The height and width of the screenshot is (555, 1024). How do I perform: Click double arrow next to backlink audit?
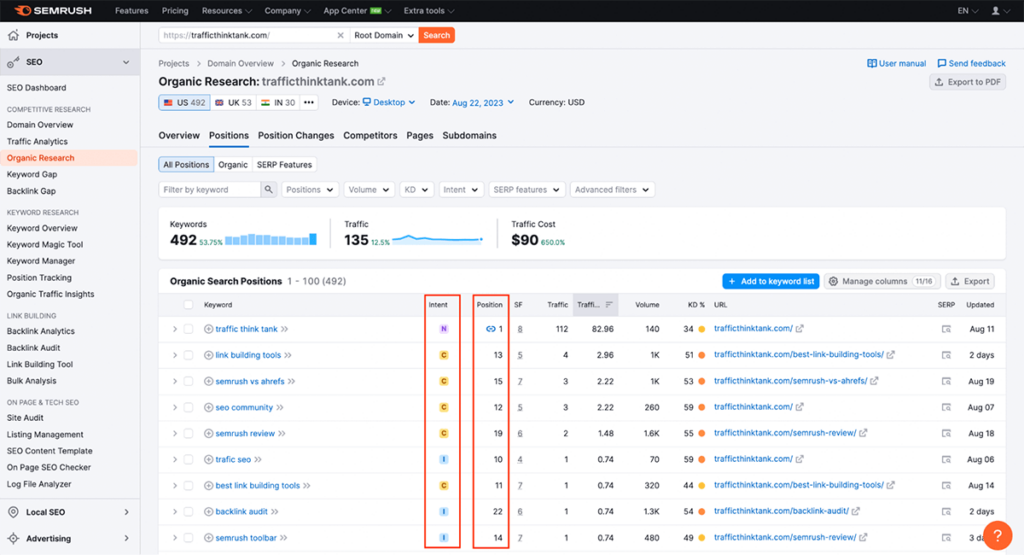[x=275, y=512]
